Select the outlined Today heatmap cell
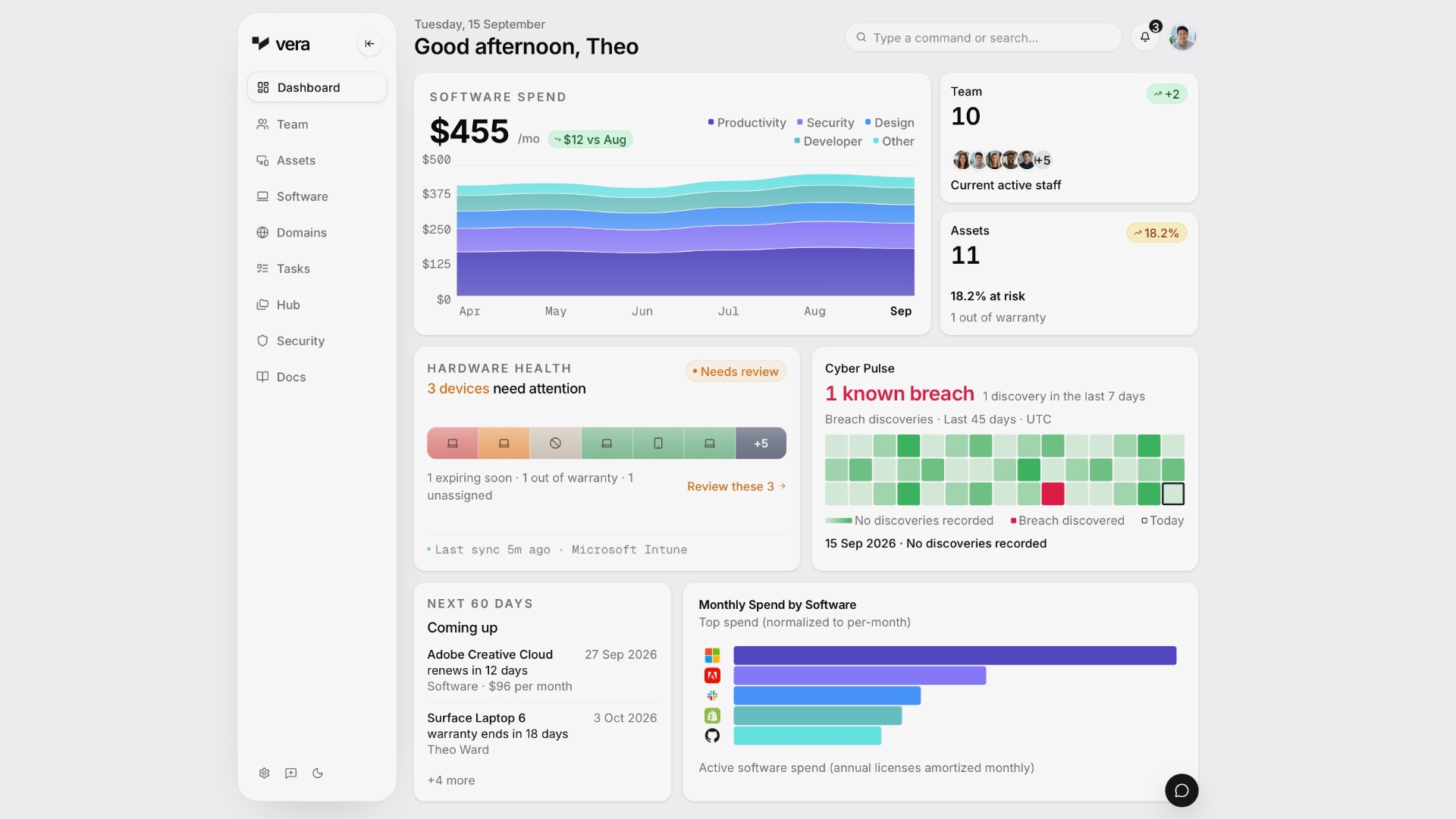Screen dimensions: 1456x819 pos(1173,494)
